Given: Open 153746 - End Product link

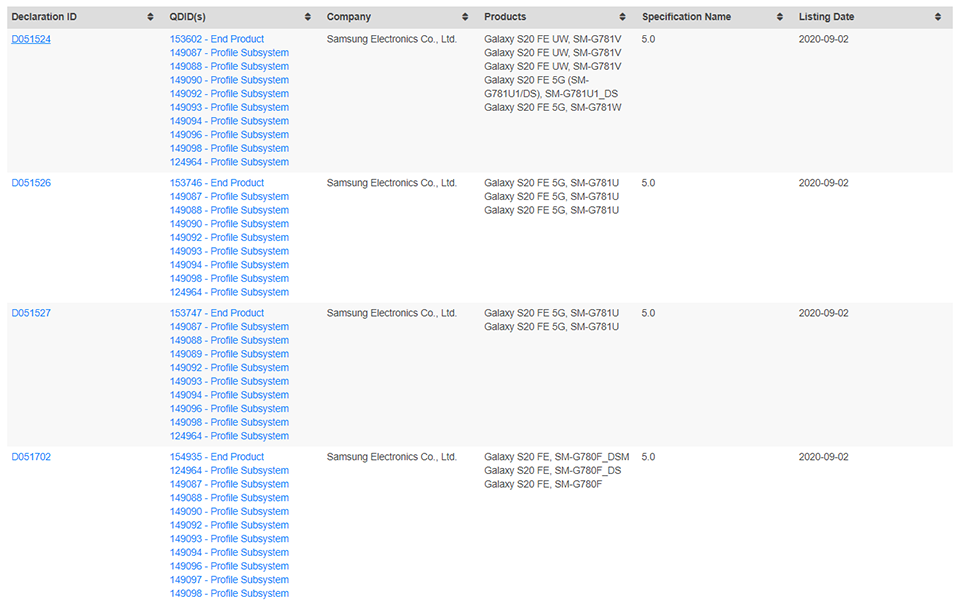Looking at the screenshot, I should pos(217,183).
